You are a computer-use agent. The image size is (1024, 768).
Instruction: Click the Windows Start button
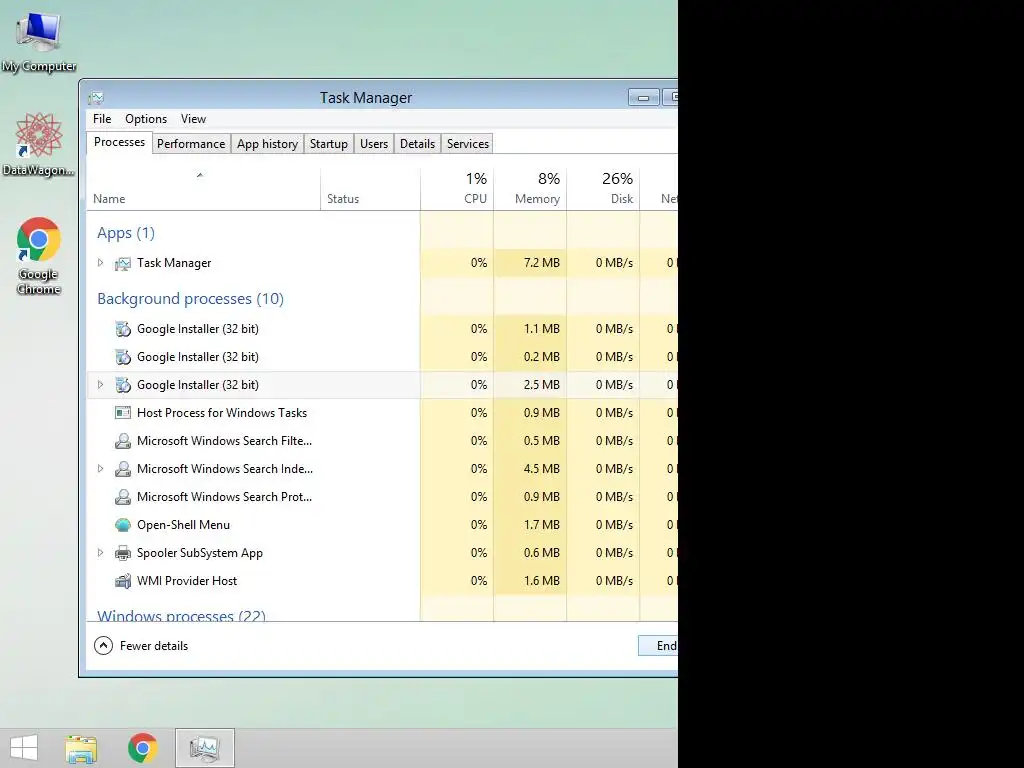(24, 748)
